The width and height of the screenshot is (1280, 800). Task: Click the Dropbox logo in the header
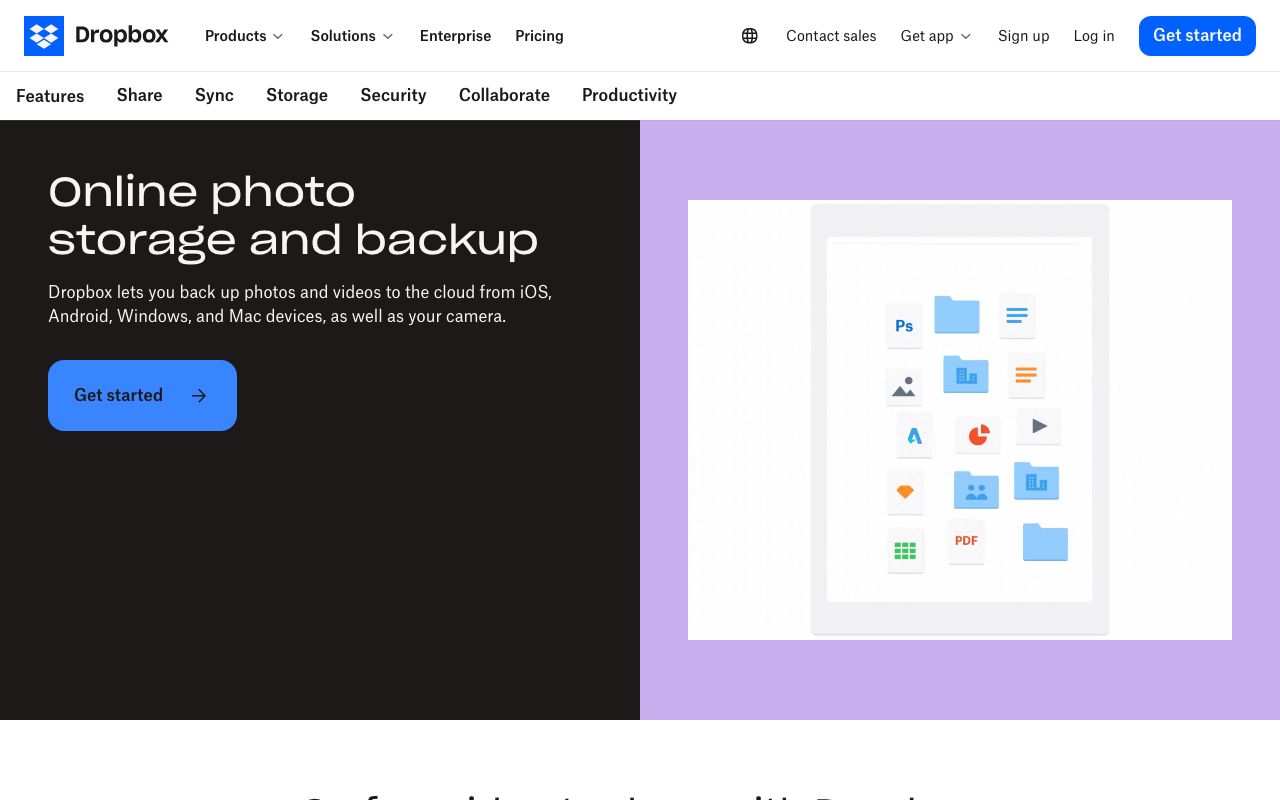click(96, 36)
